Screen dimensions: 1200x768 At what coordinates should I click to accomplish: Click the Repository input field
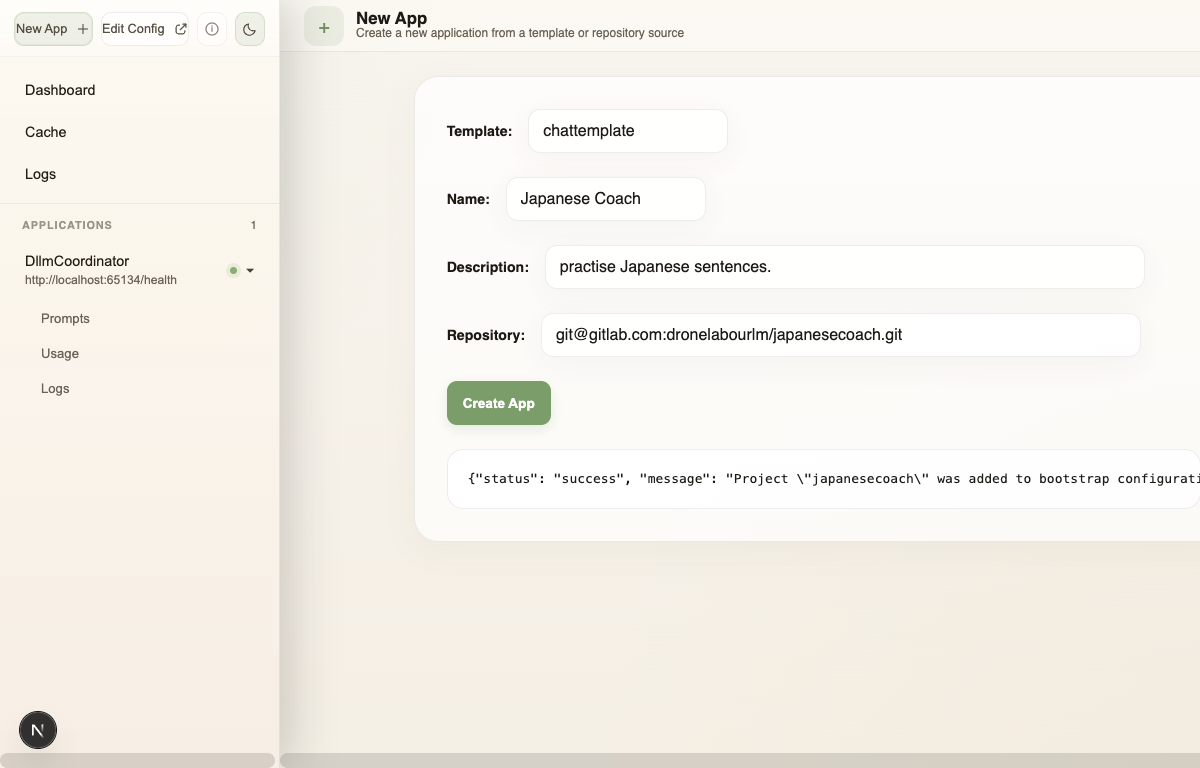pyautogui.click(x=841, y=335)
